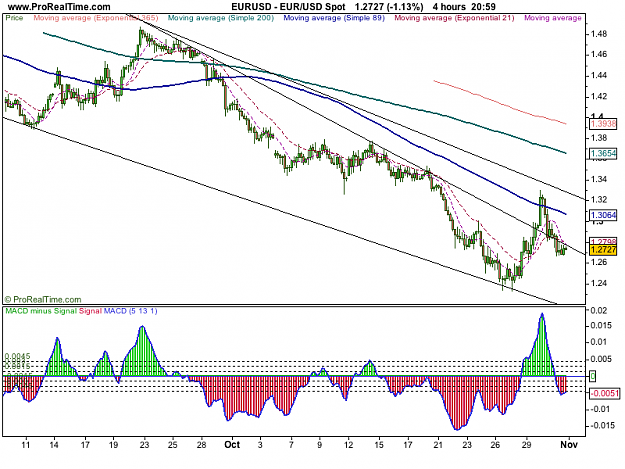Click second date 17 on time axis
This screenshot has height=469, width=625.
(407, 445)
